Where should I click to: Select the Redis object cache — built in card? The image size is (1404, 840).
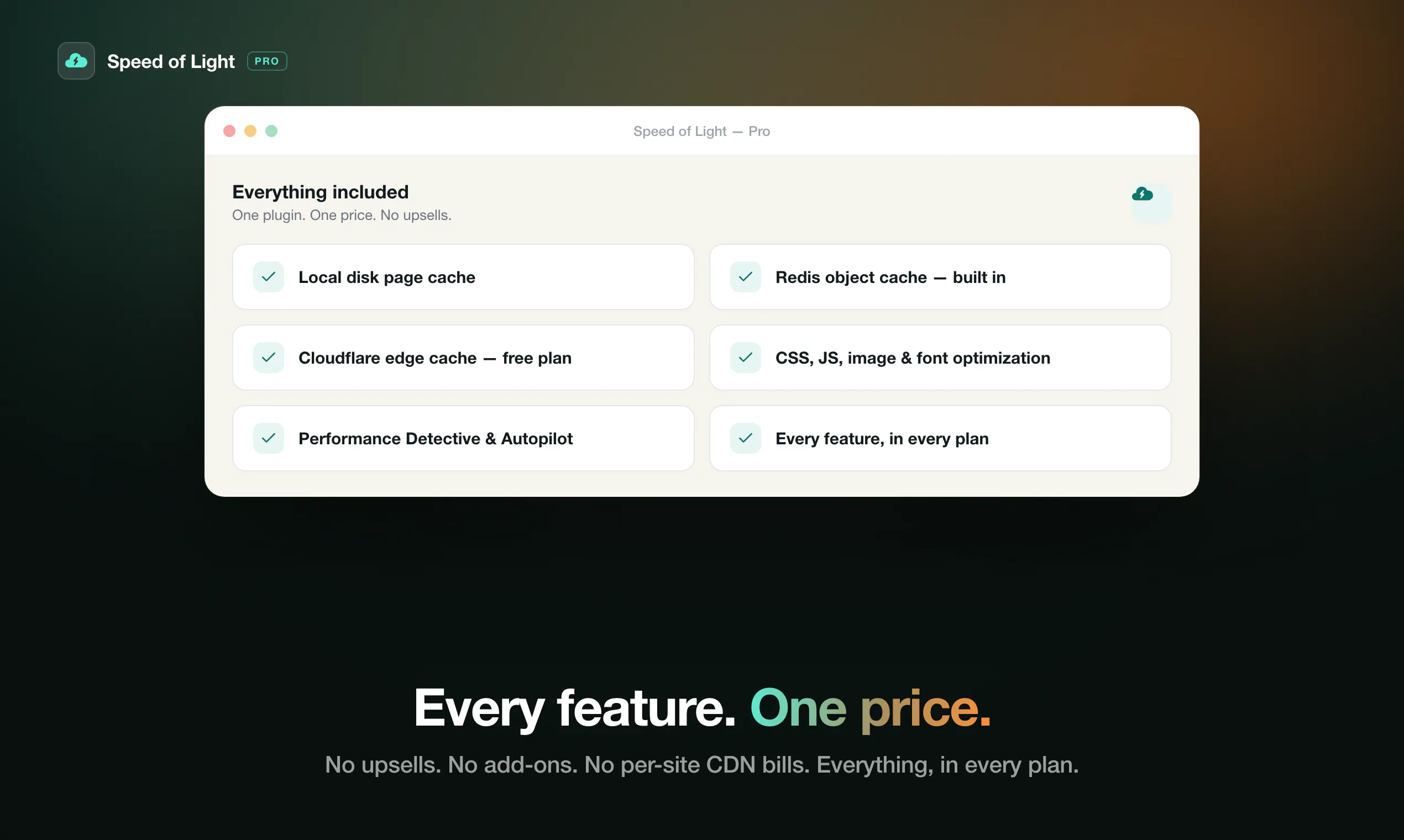(940, 277)
